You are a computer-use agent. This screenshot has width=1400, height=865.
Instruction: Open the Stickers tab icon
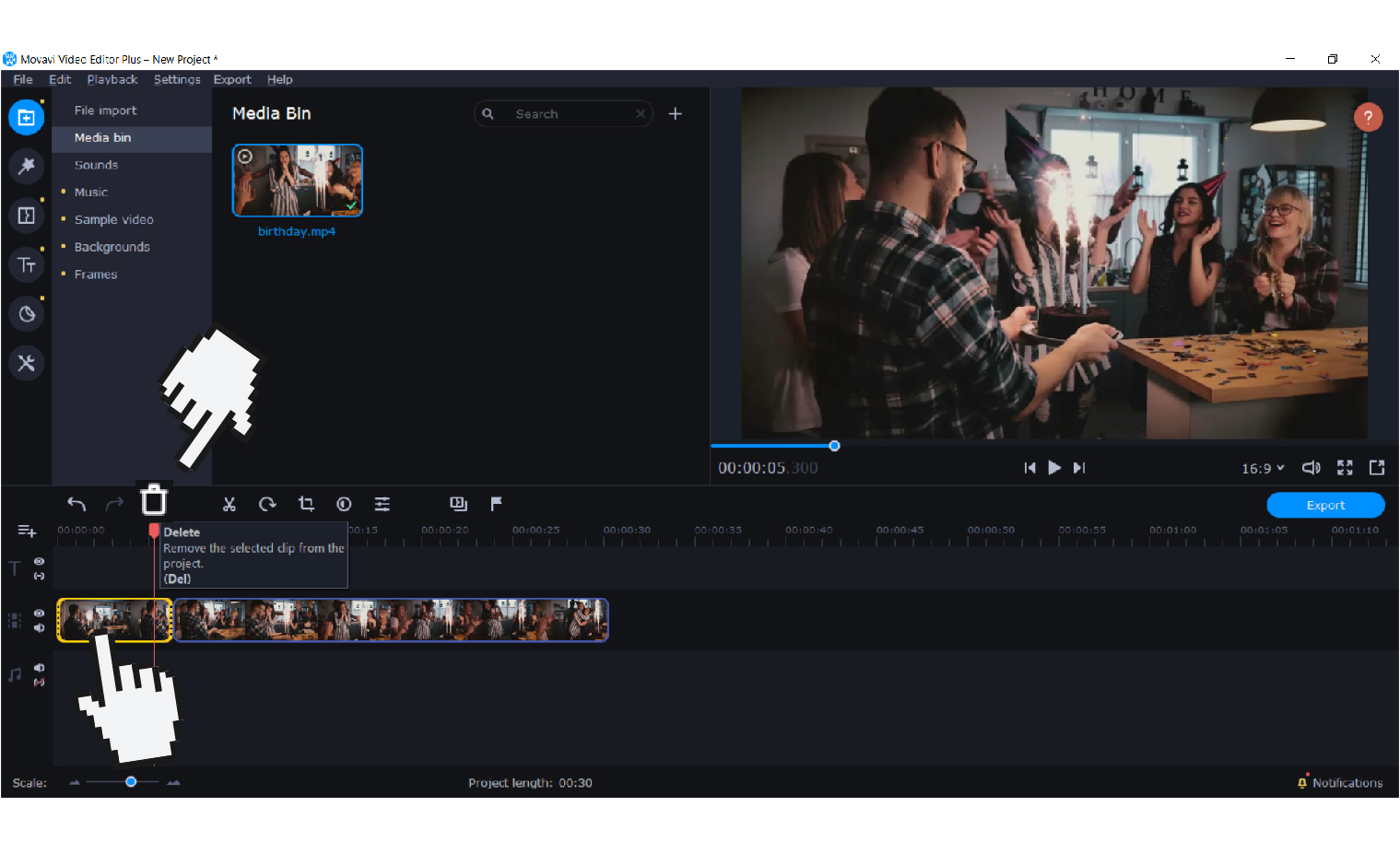pos(26,314)
